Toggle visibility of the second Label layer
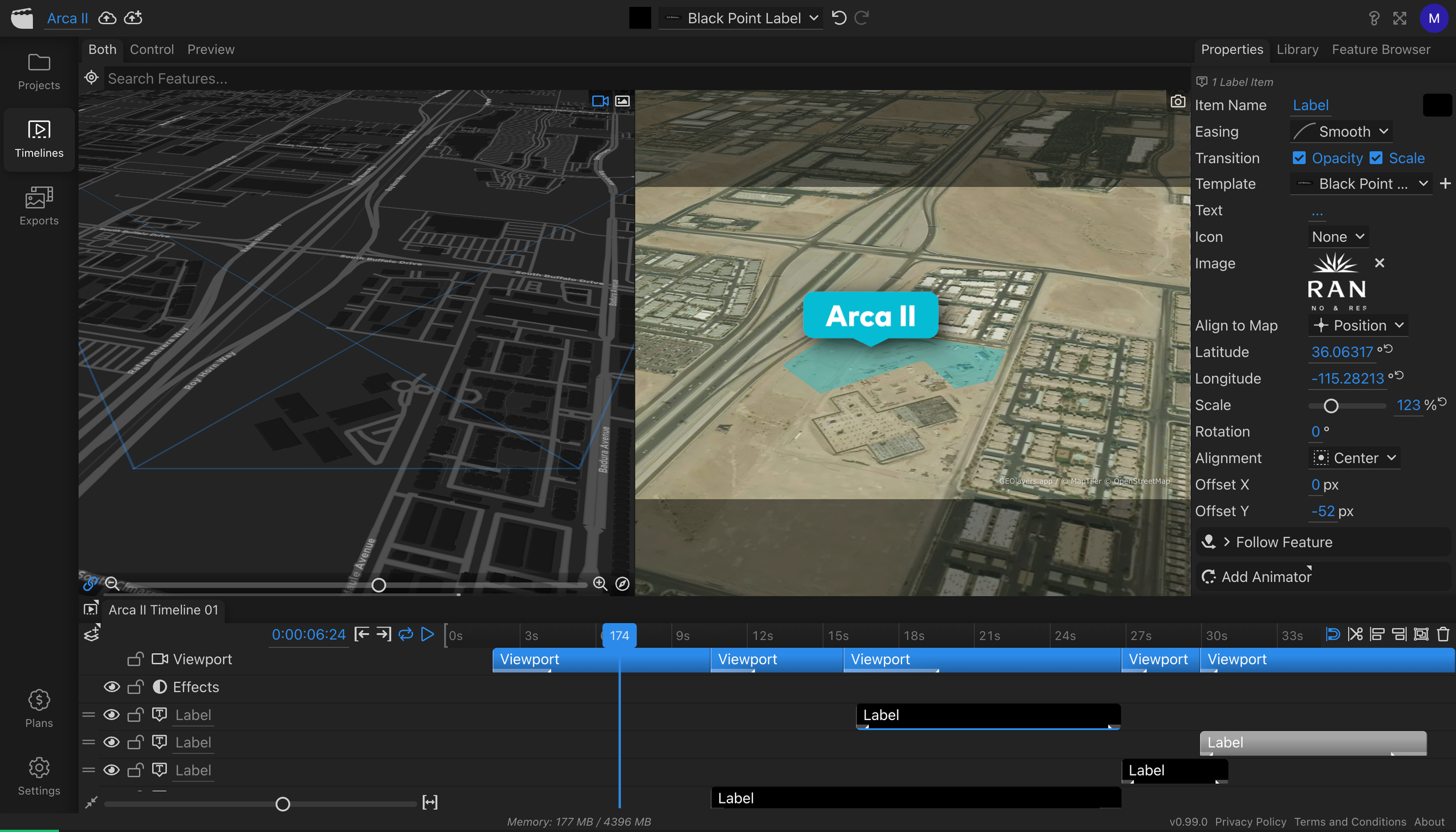The image size is (1456, 832). pyautogui.click(x=112, y=742)
